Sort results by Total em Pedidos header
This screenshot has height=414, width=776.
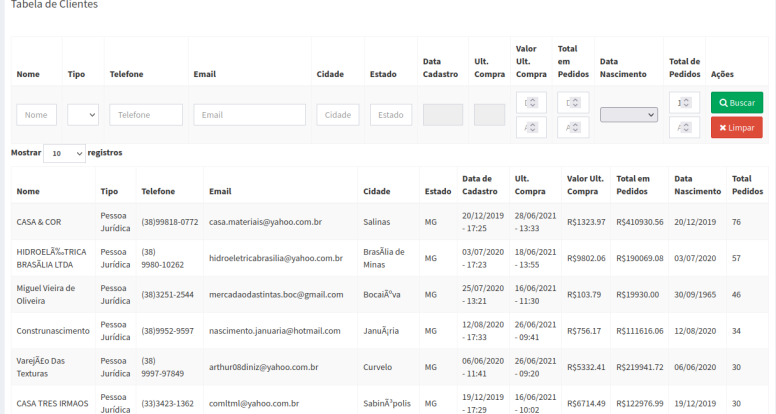point(633,185)
